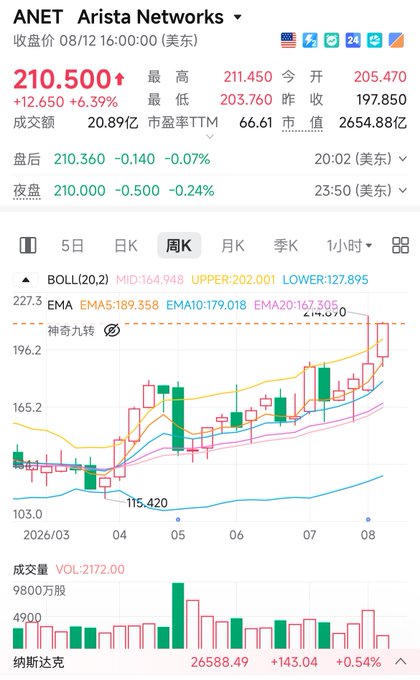The height and width of the screenshot is (680, 420).
Task: Tap the EMA indicator label
Action: [x=60, y=305]
